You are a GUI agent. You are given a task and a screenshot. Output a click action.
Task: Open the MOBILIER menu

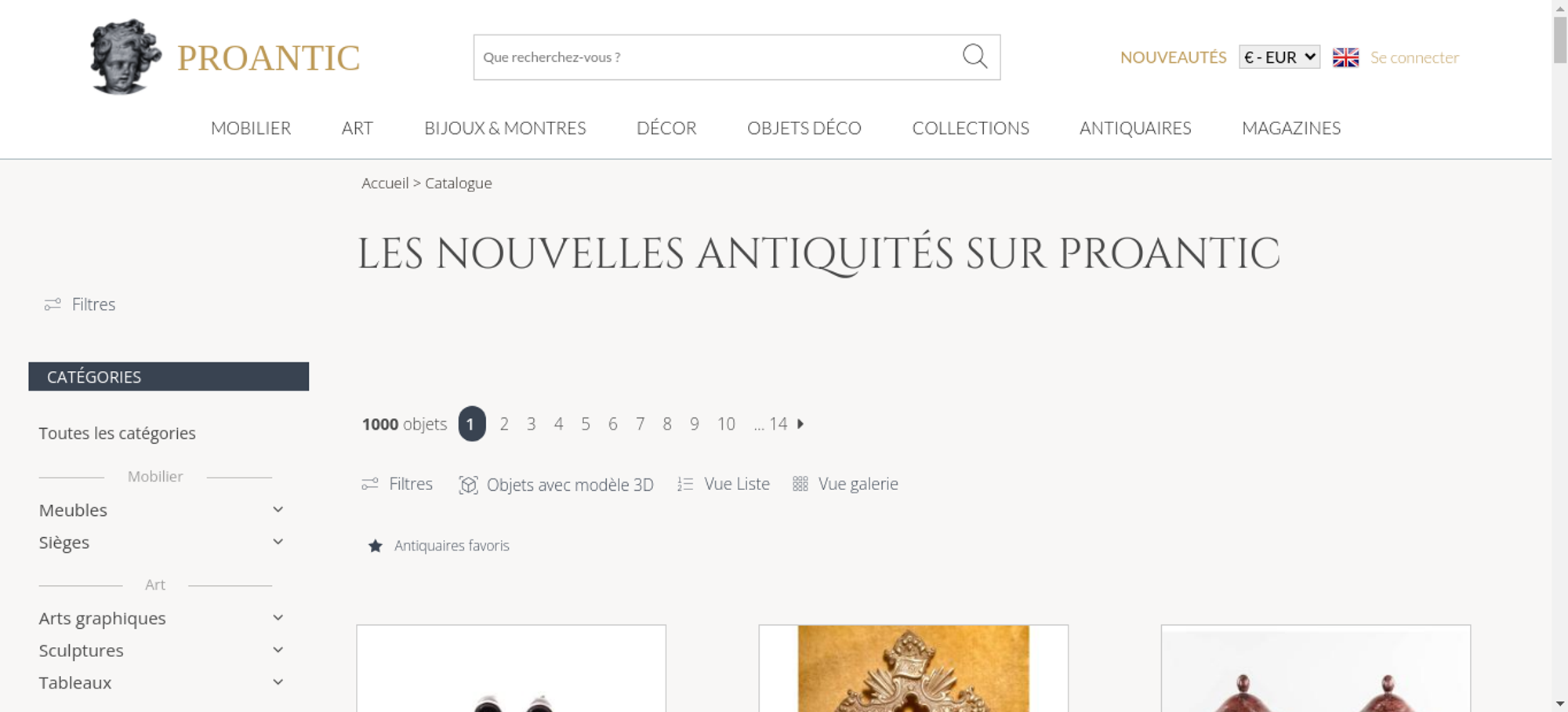click(251, 128)
